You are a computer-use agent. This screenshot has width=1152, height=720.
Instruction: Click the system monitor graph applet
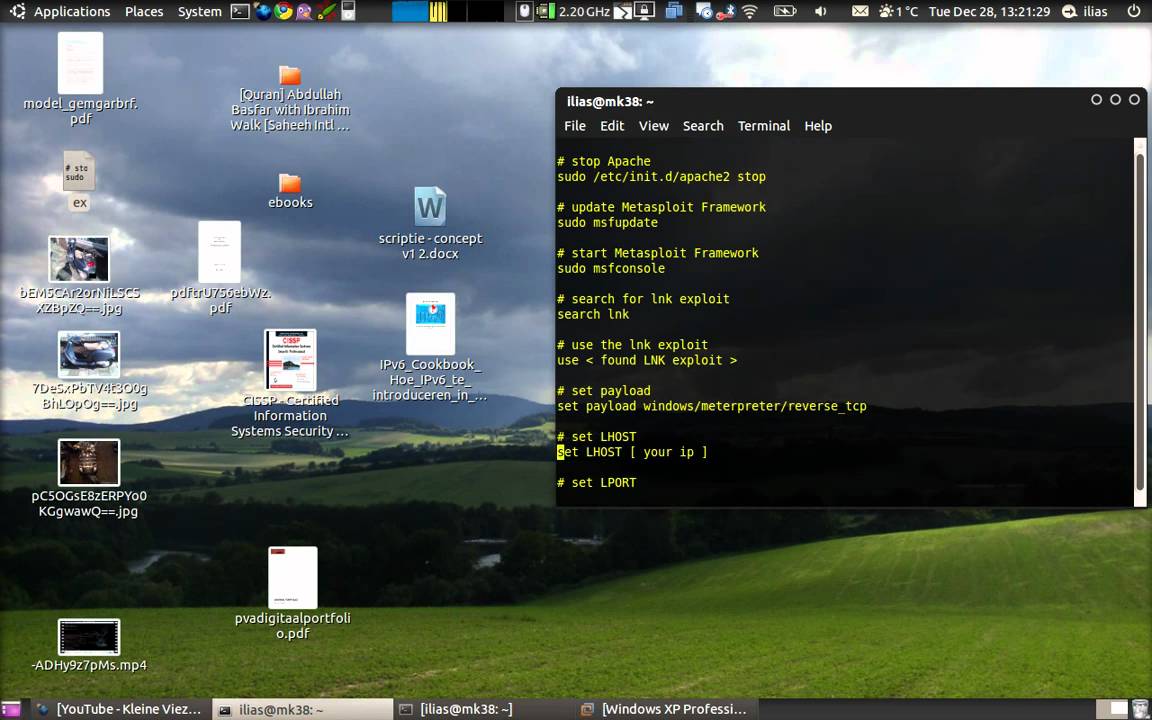click(447, 11)
